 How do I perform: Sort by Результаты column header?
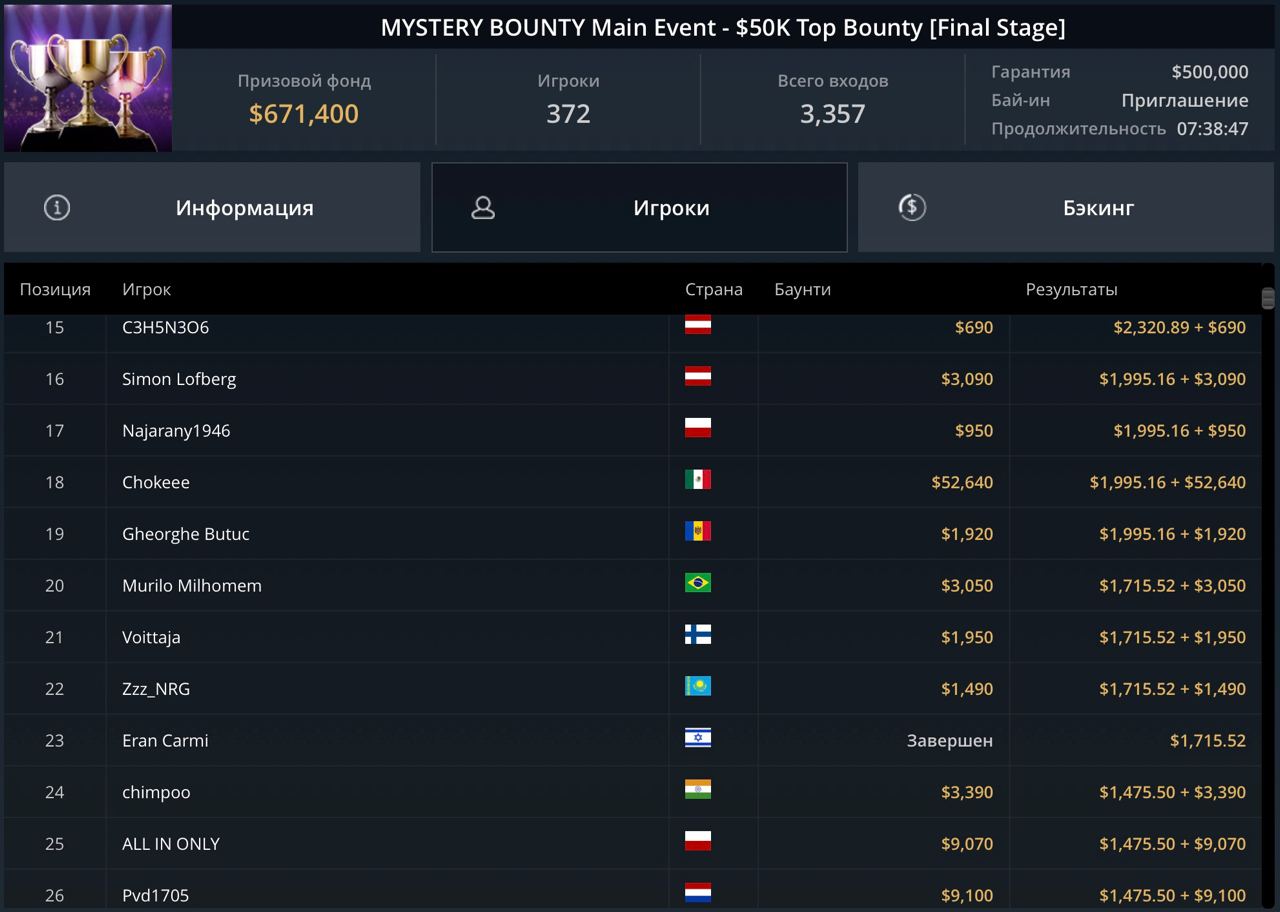[1072, 289]
